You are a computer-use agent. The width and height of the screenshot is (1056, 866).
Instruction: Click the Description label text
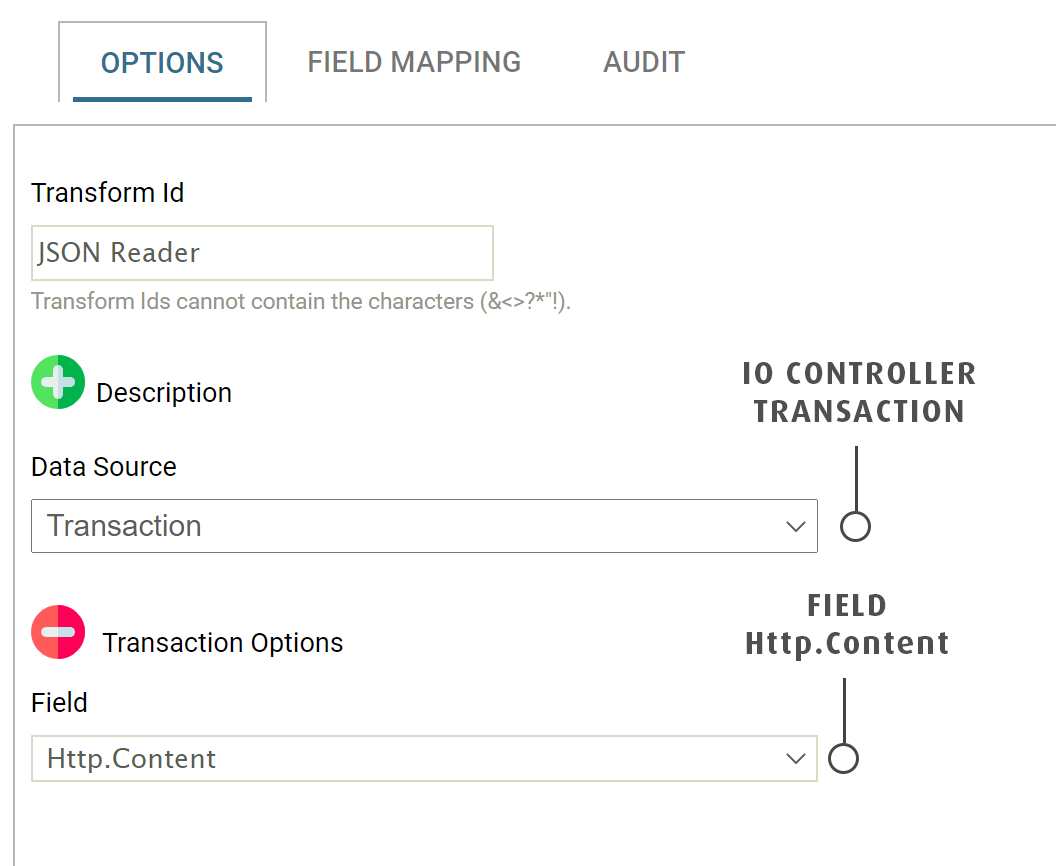point(164,393)
